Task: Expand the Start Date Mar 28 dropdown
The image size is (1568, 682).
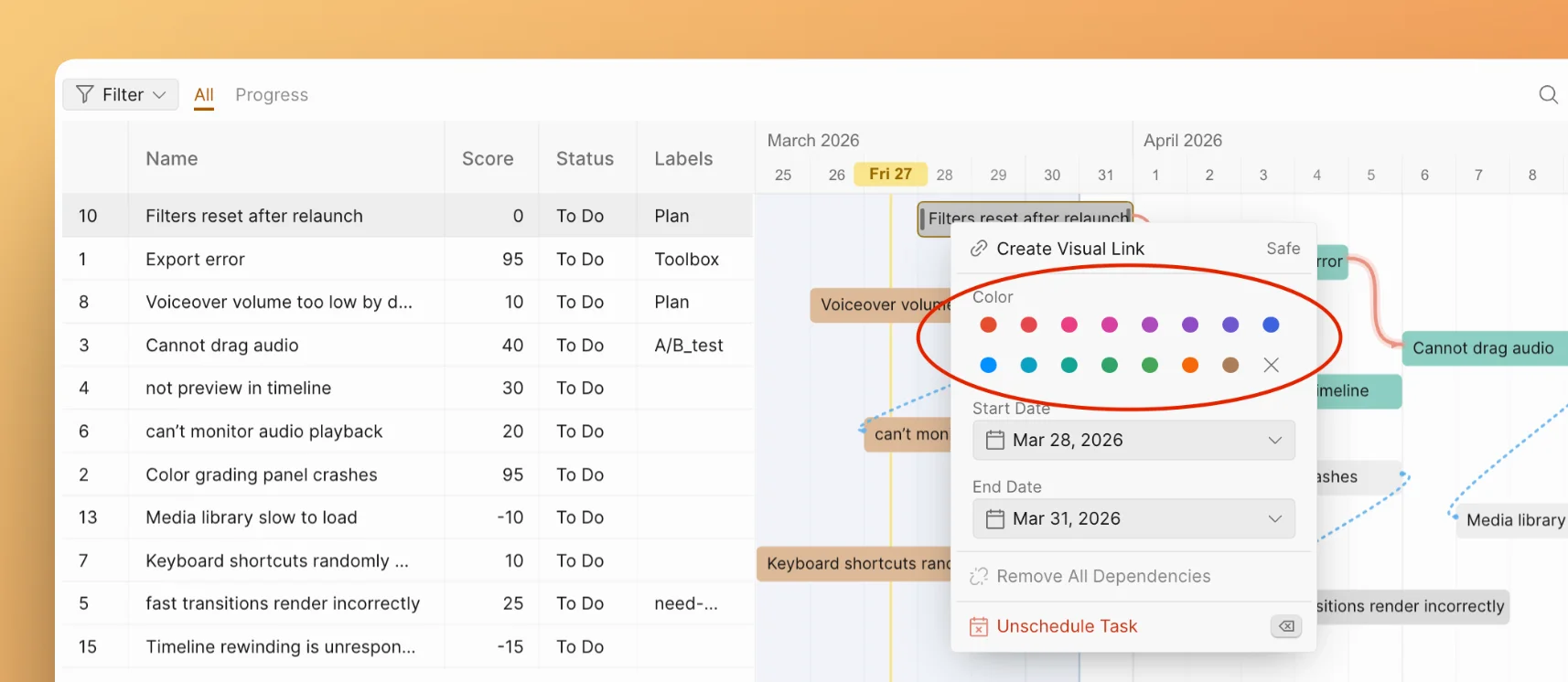Action: pos(1274,441)
